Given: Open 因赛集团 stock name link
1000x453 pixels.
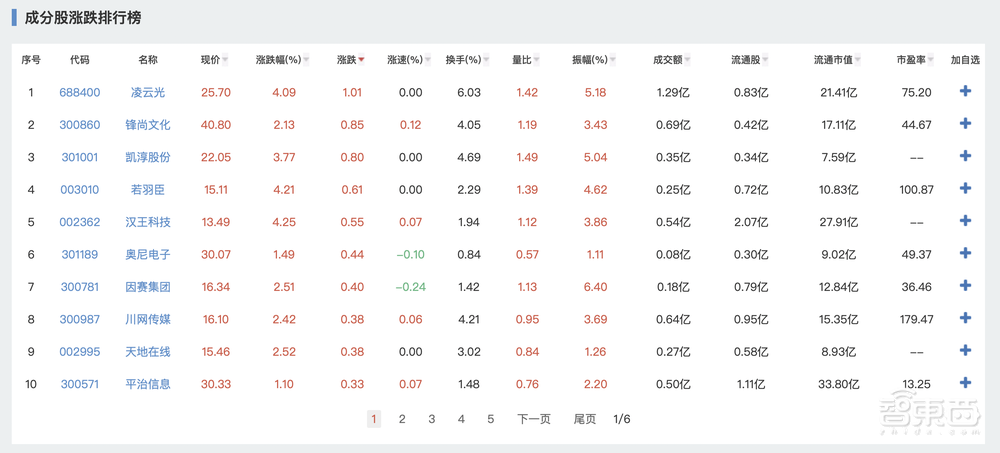Looking at the screenshot, I should 148,286.
